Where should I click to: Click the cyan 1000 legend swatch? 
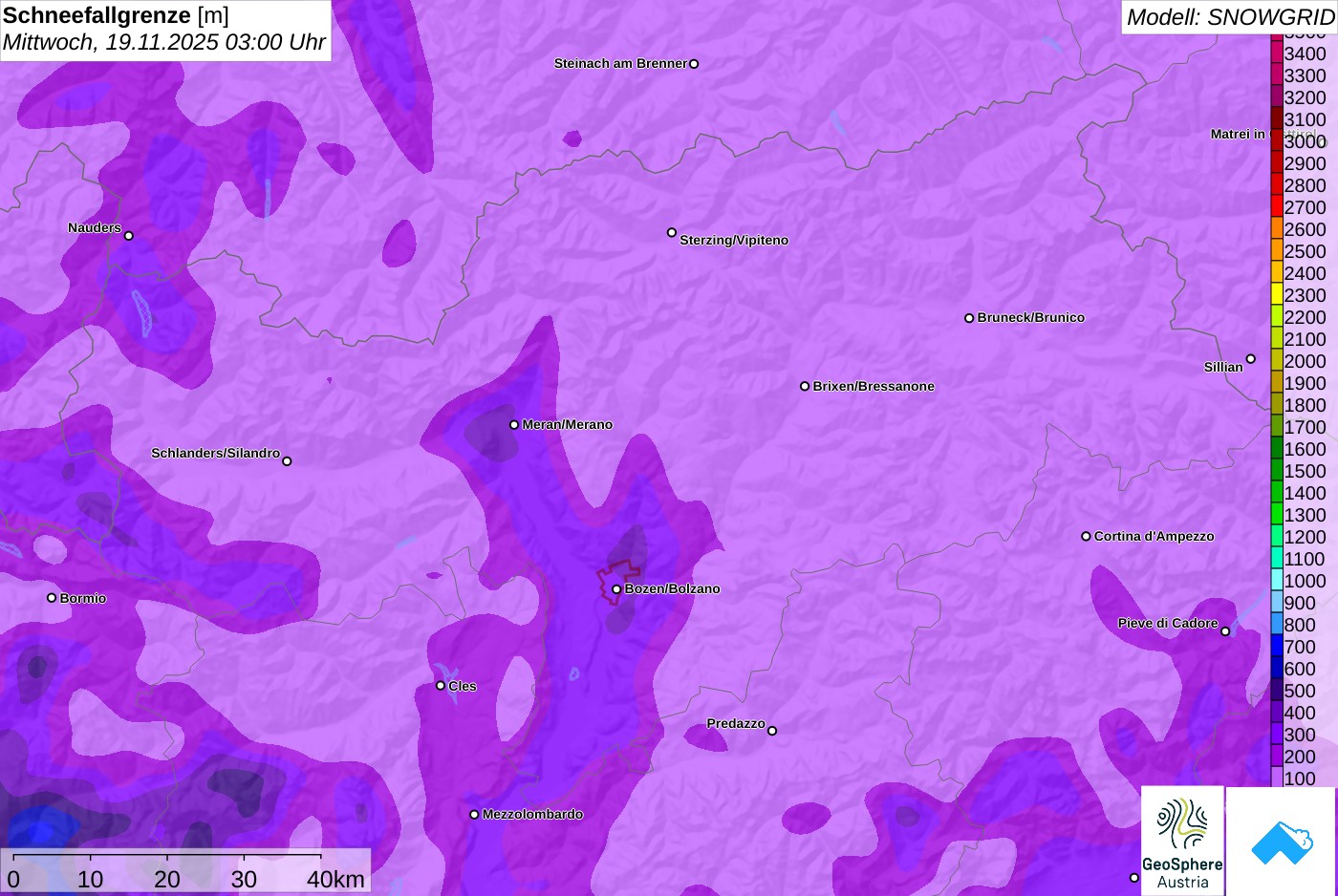tap(1277, 581)
